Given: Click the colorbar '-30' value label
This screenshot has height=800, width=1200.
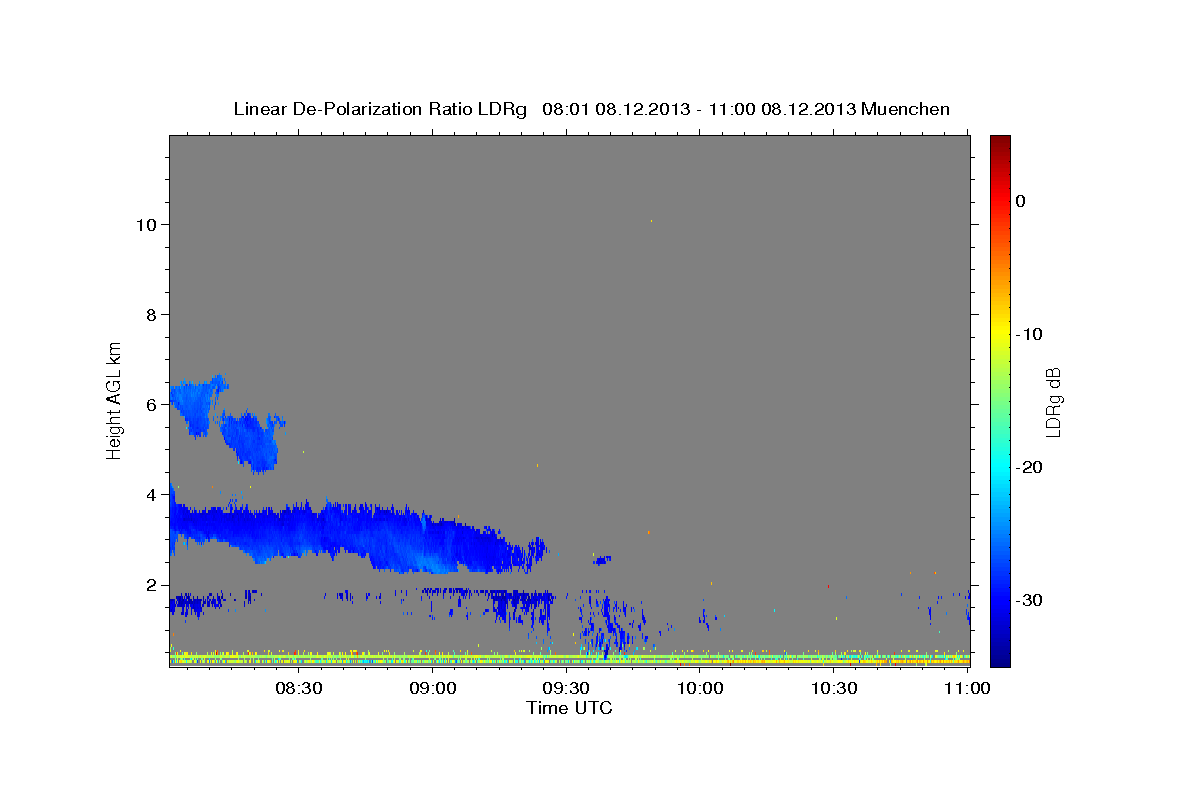Looking at the screenshot, I should click(1029, 600).
